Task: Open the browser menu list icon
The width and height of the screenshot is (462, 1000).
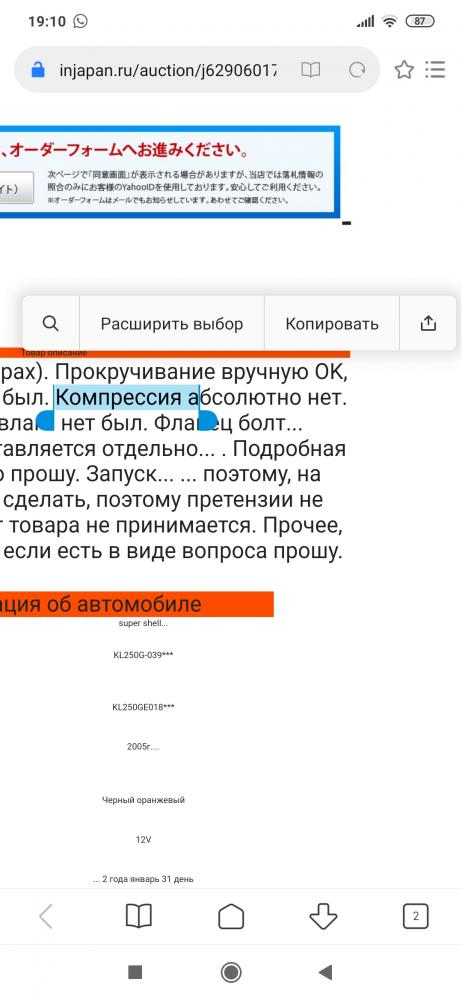Action: (x=435, y=70)
